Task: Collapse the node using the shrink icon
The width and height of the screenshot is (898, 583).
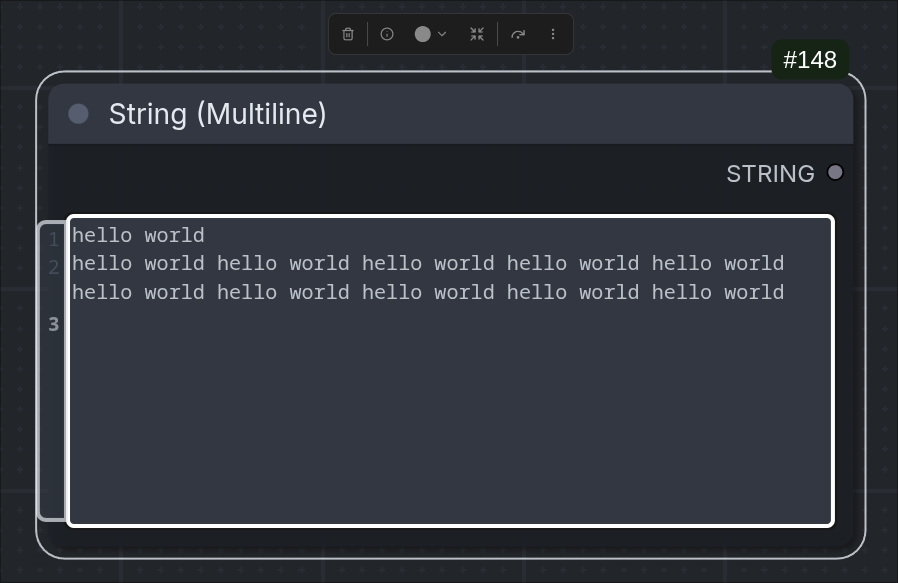Action: click(477, 34)
